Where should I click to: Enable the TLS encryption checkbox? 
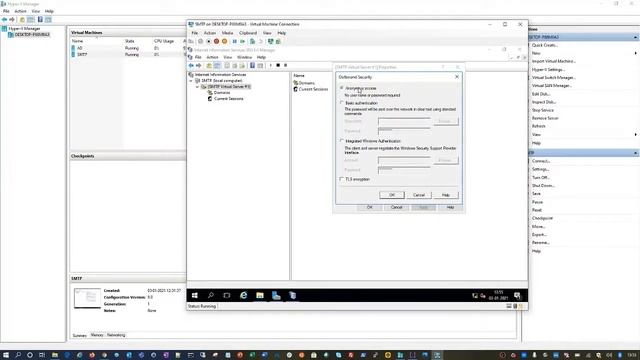tap(342, 179)
